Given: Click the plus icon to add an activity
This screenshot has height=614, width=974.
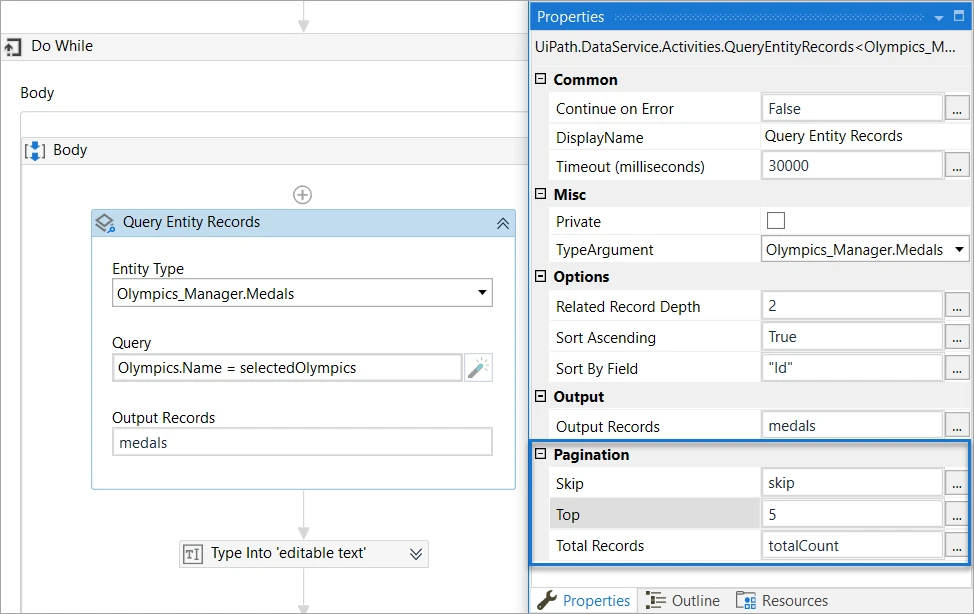Looking at the screenshot, I should point(303,195).
